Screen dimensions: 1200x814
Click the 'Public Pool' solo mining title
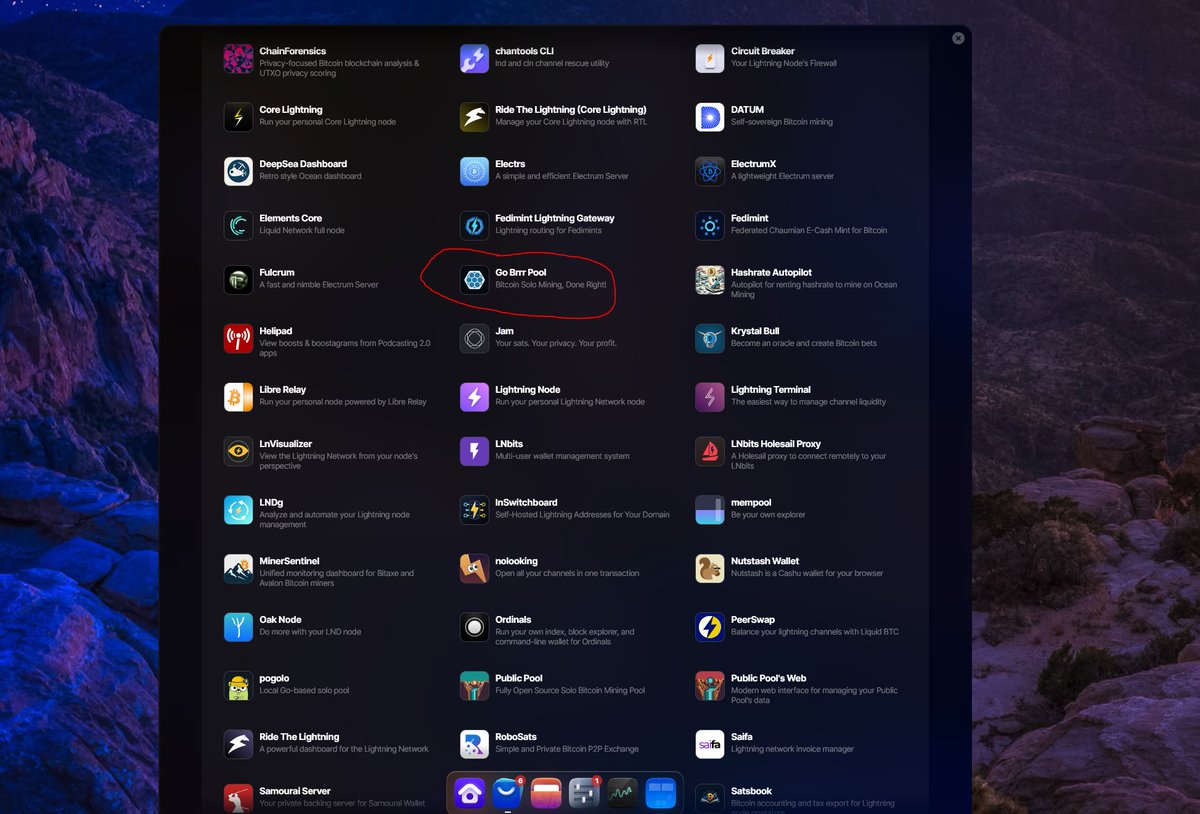[519, 678]
